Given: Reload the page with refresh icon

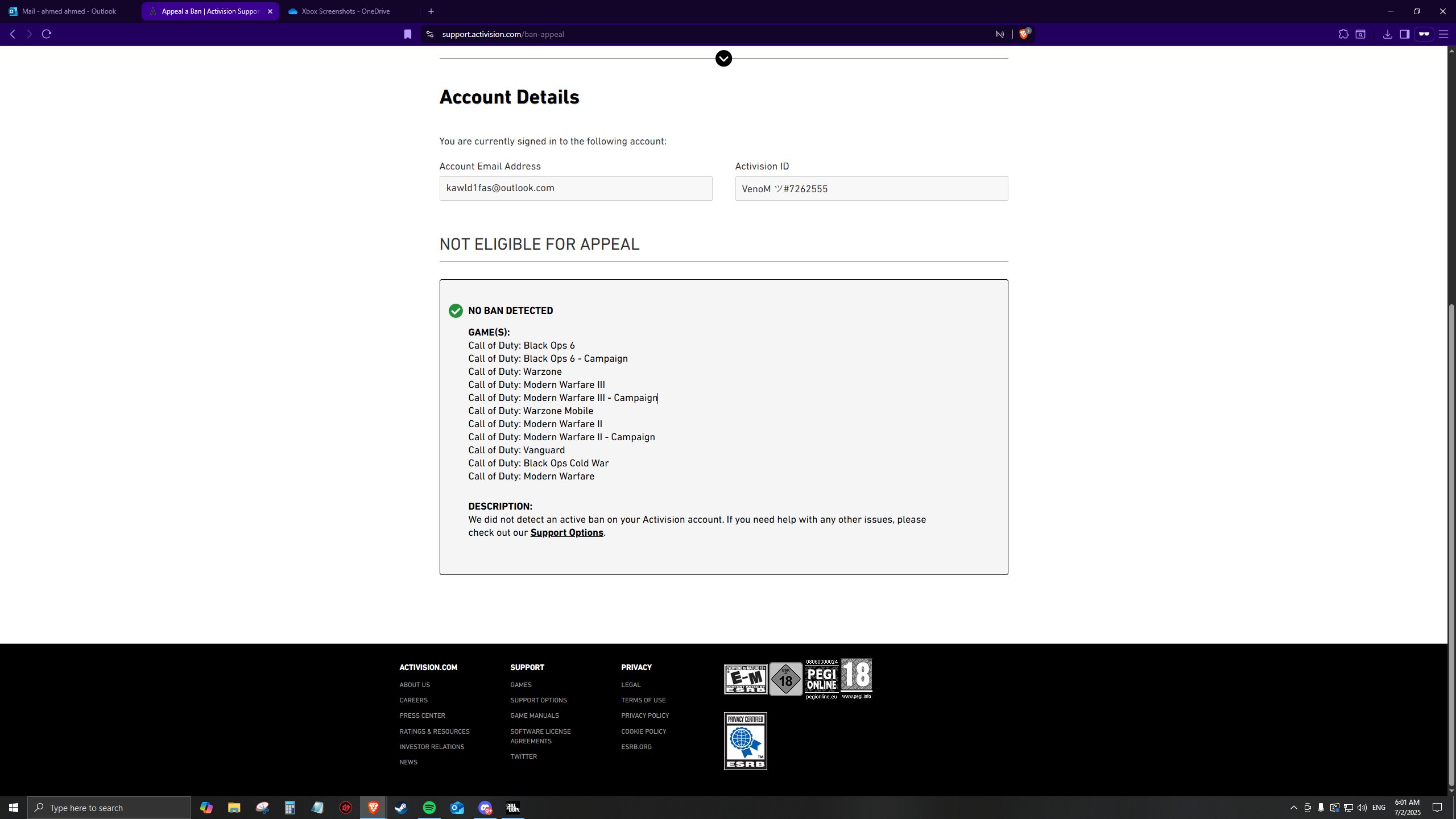Looking at the screenshot, I should [x=47, y=34].
